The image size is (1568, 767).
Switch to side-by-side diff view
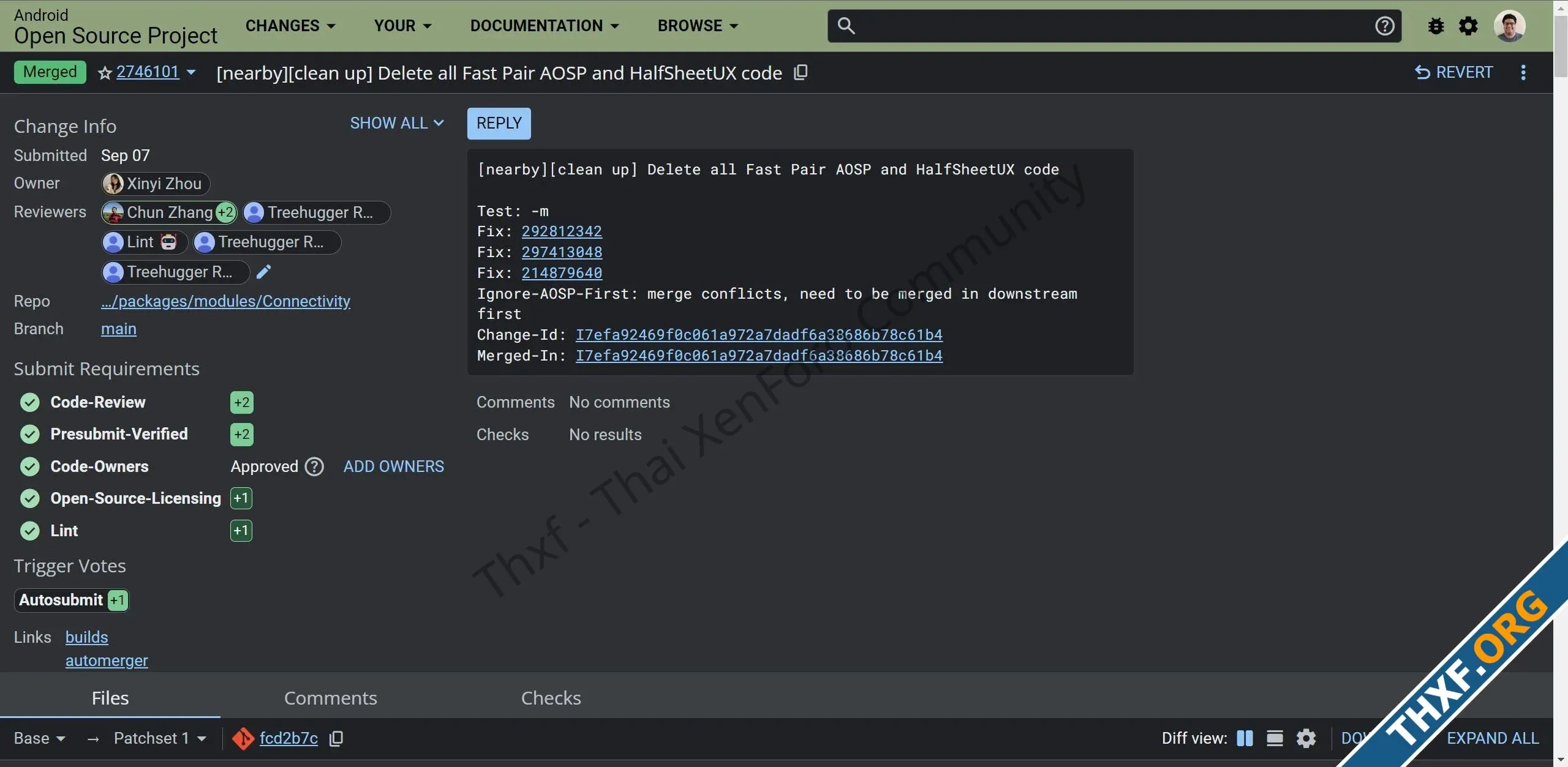pos(1245,738)
